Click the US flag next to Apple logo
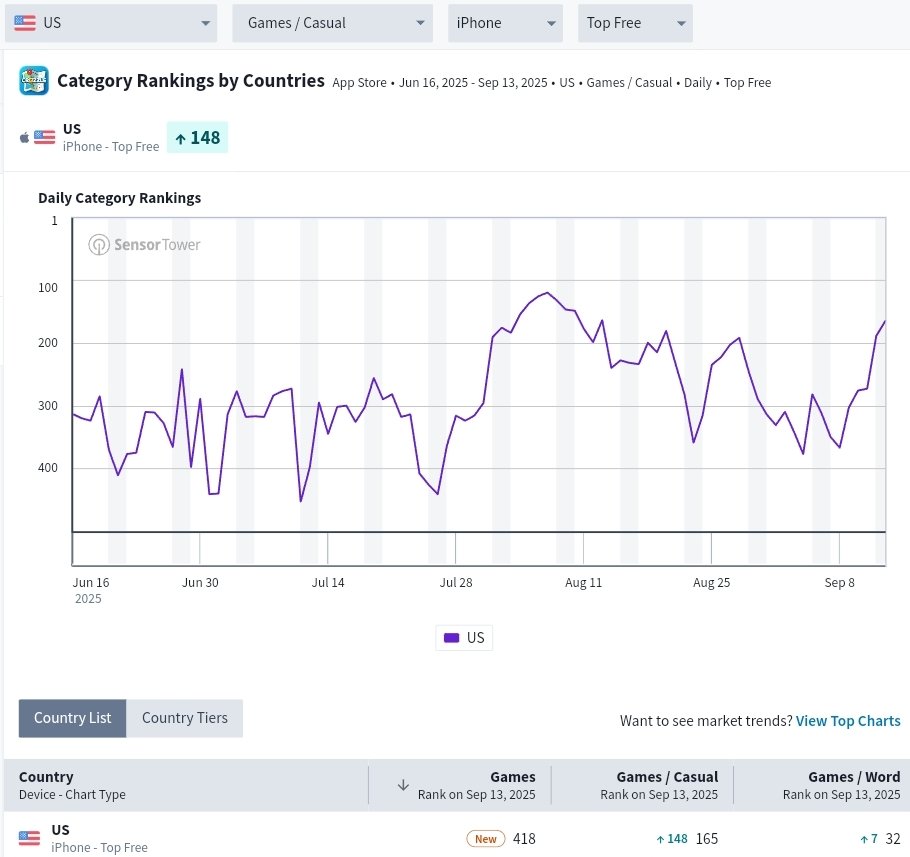 45,138
